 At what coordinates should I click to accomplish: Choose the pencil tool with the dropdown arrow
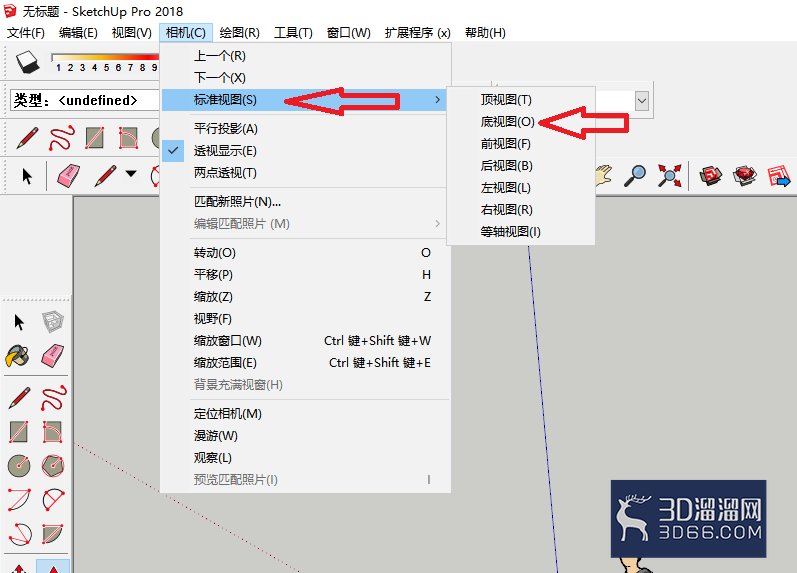(x=105, y=176)
